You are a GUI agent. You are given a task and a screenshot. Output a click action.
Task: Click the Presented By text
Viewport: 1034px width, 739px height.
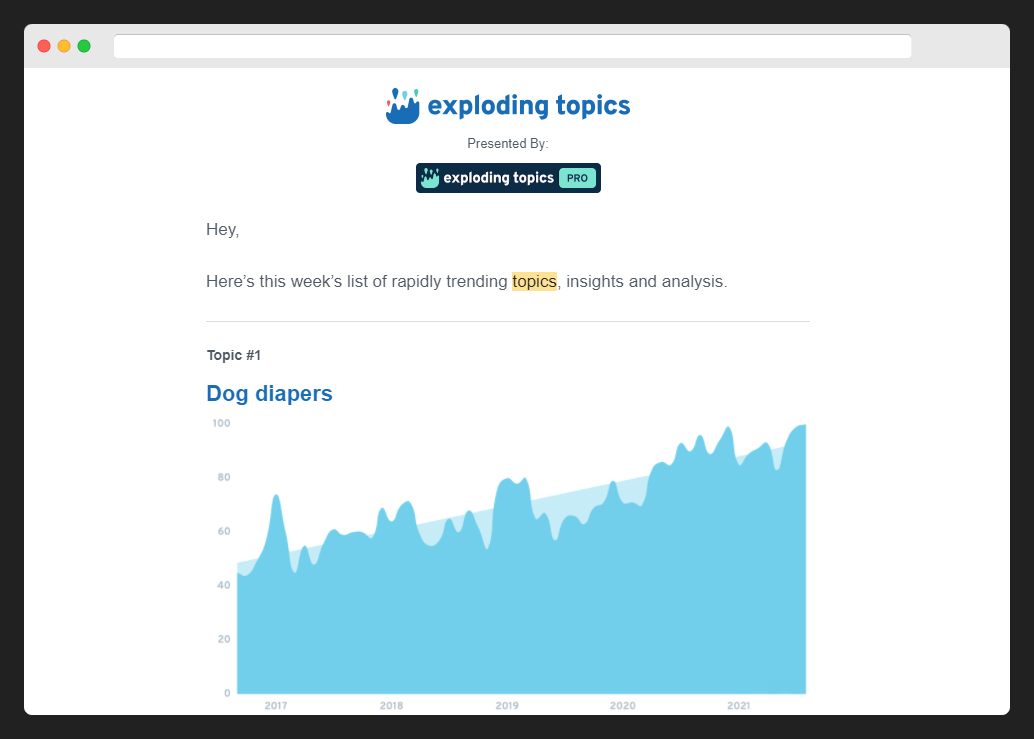(507, 144)
